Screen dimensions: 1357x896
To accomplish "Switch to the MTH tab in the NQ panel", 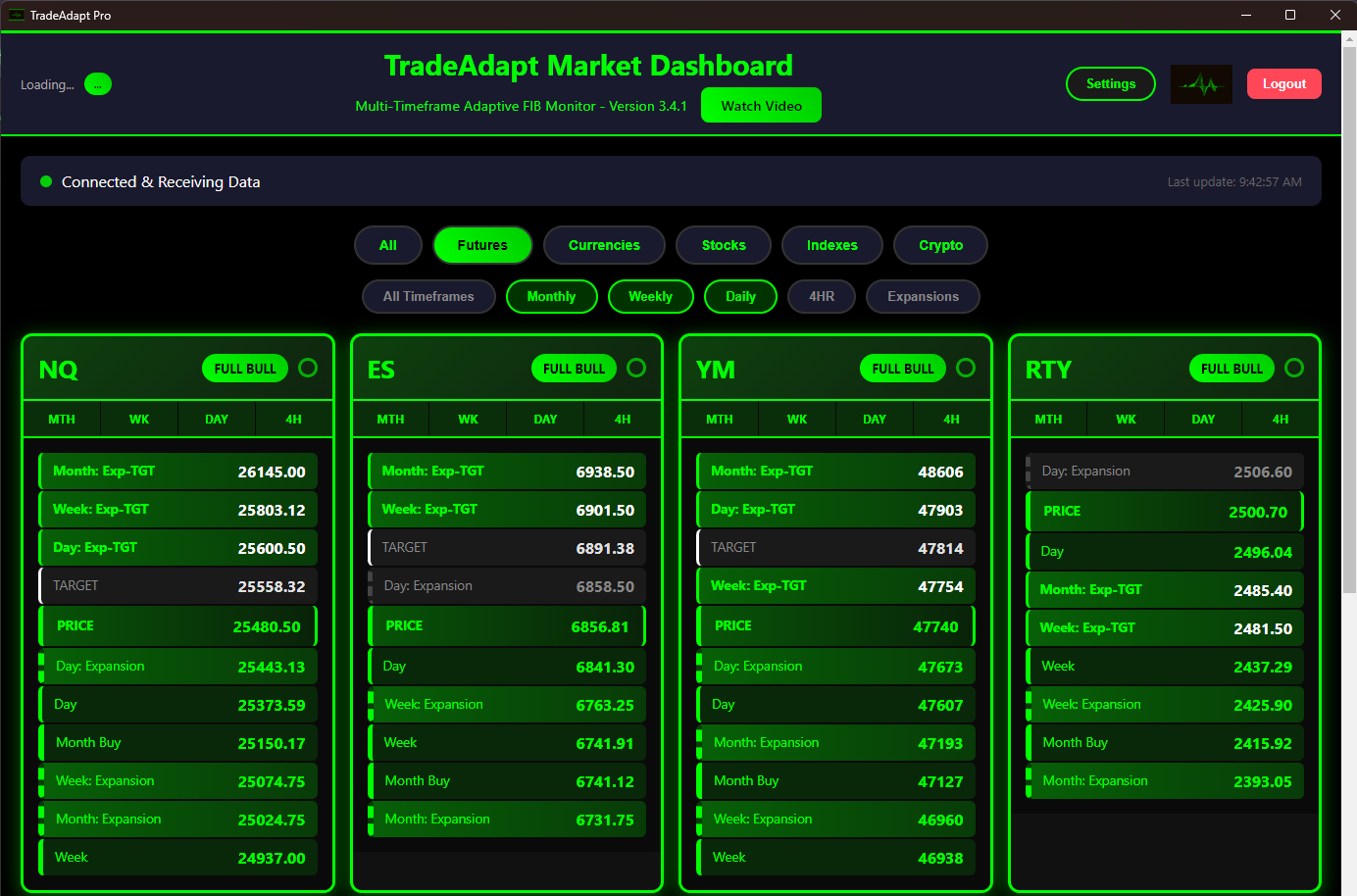I will click(61, 419).
